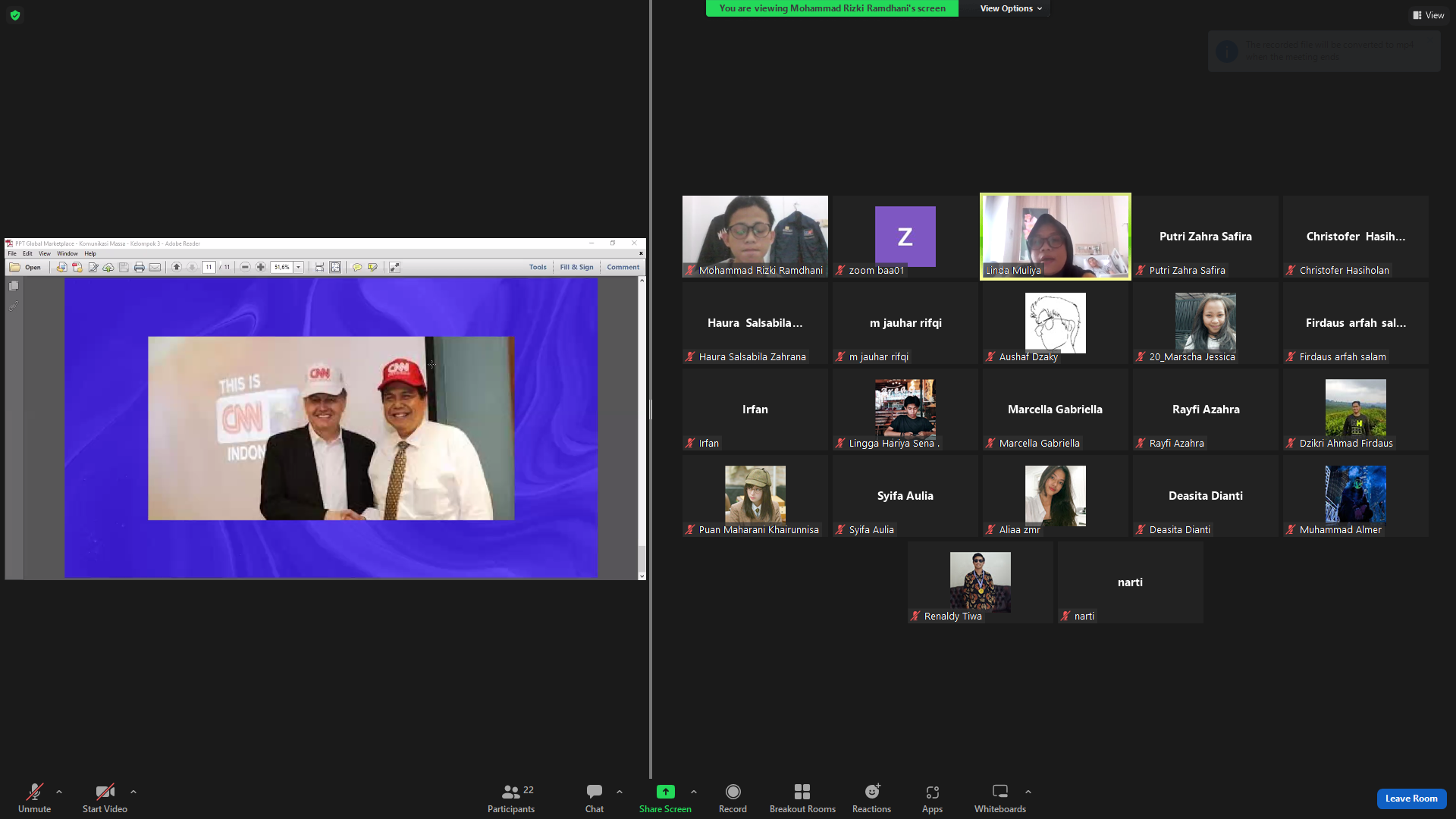Switch Adobe Reader to read mode
The image size is (1456, 819).
click(x=395, y=267)
